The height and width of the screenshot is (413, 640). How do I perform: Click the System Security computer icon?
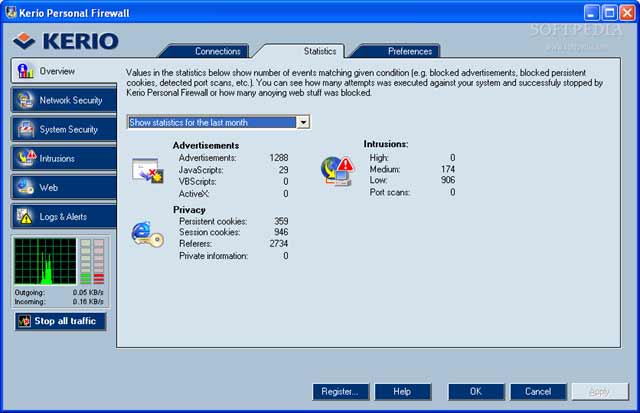tap(25, 129)
